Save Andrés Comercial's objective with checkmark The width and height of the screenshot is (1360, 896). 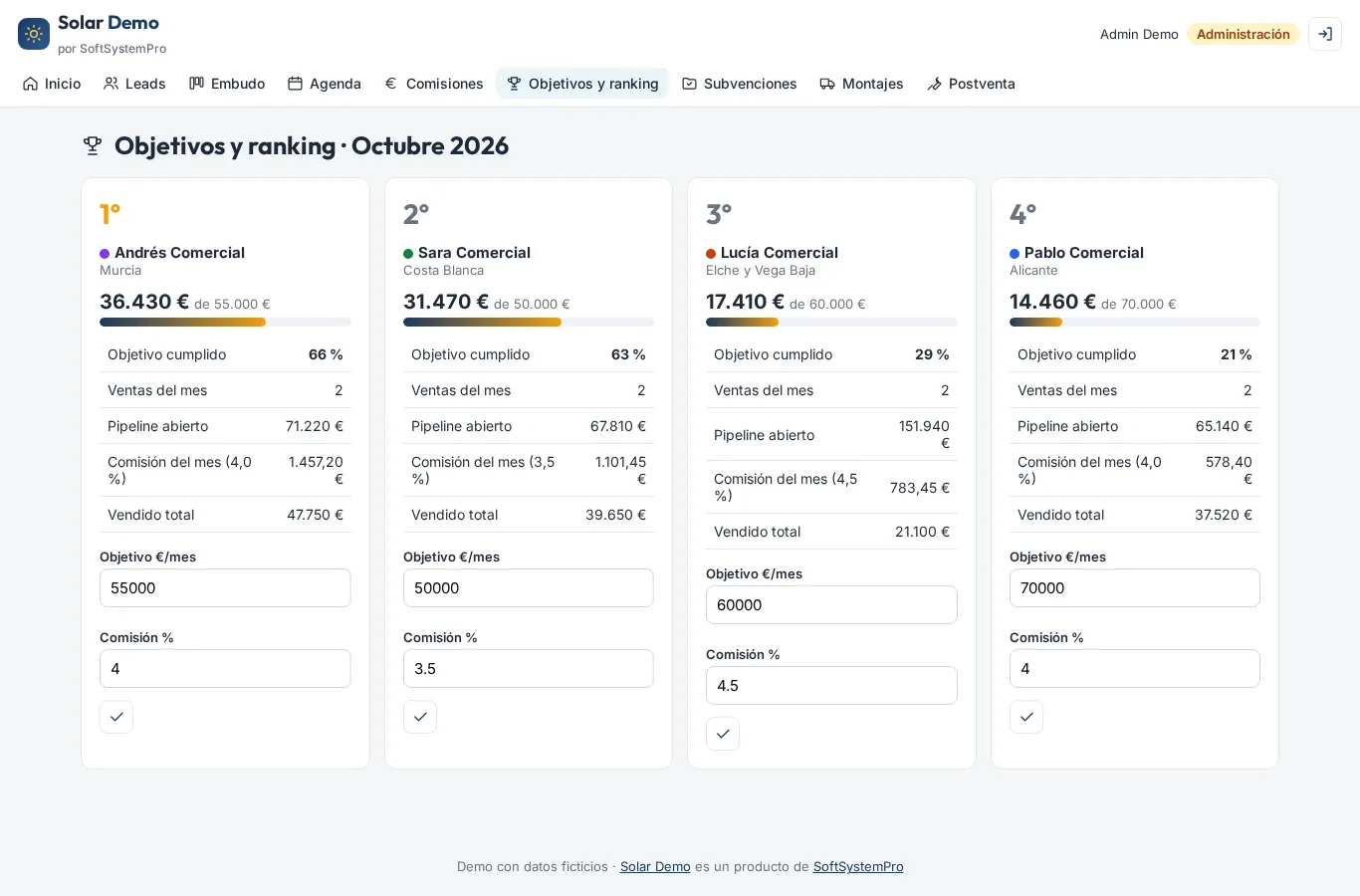point(116,717)
